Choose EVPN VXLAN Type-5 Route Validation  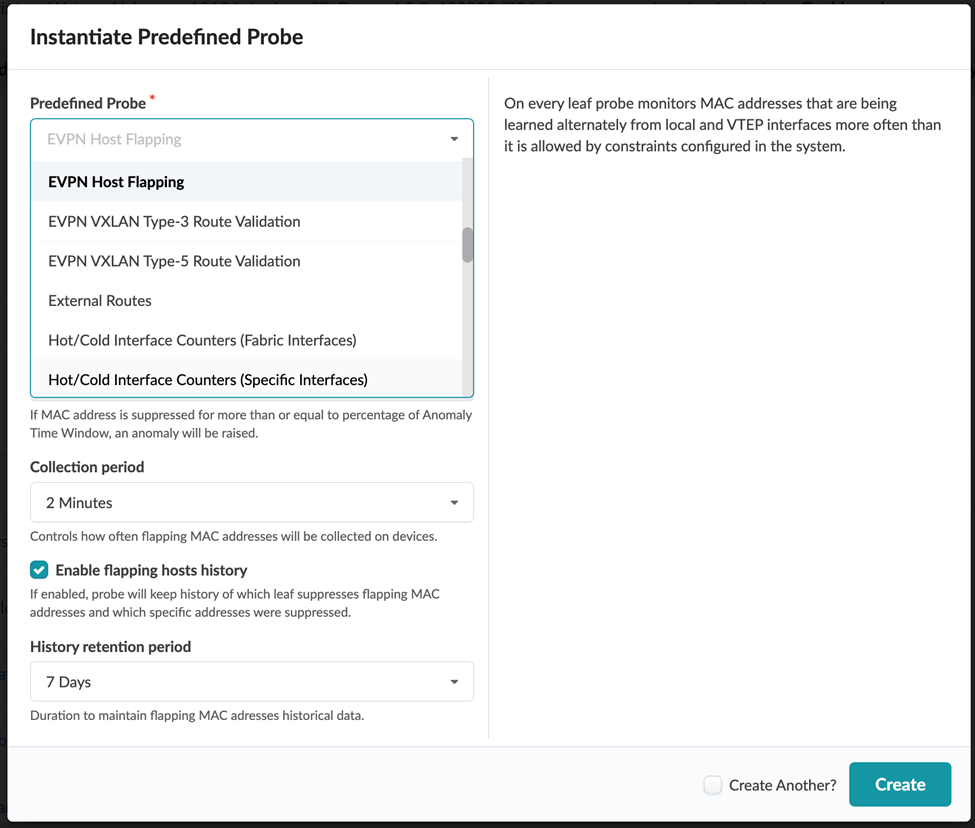click(x=174, y=261)
